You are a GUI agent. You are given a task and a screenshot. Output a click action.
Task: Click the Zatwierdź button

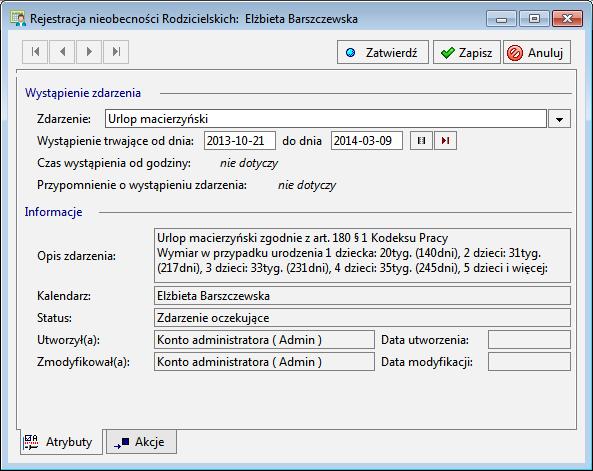click(383, 52)
